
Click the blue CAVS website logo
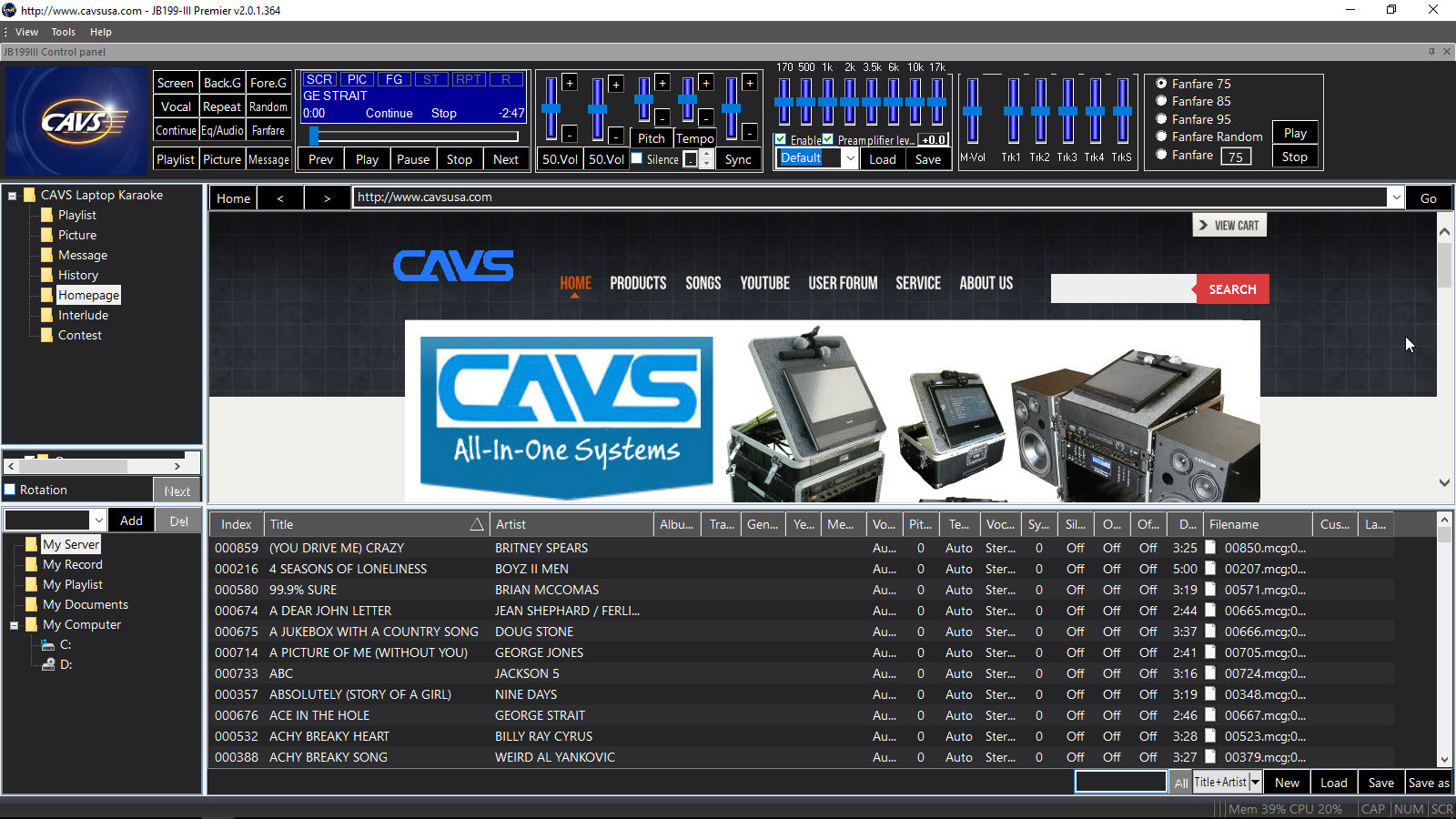pyautogui.click(x=453, y=266)
